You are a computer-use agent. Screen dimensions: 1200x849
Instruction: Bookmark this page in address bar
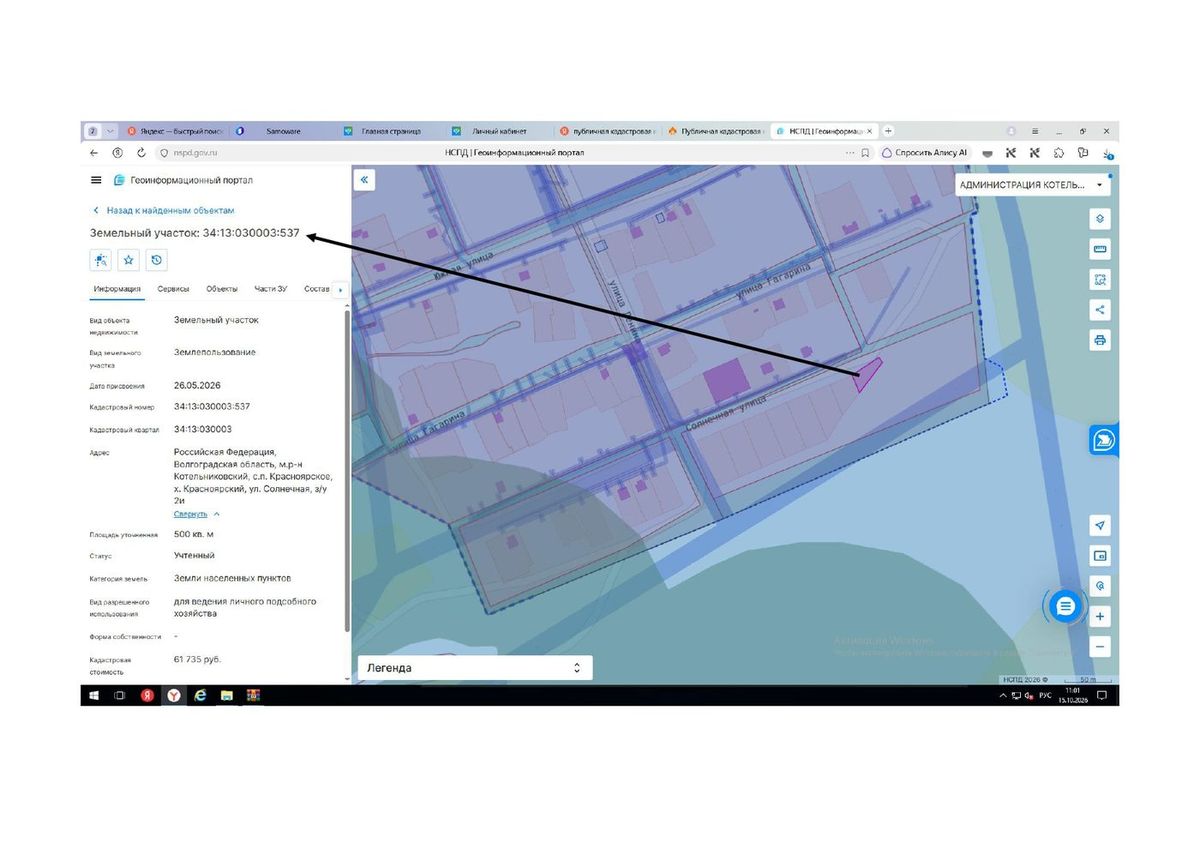[865, 153]
